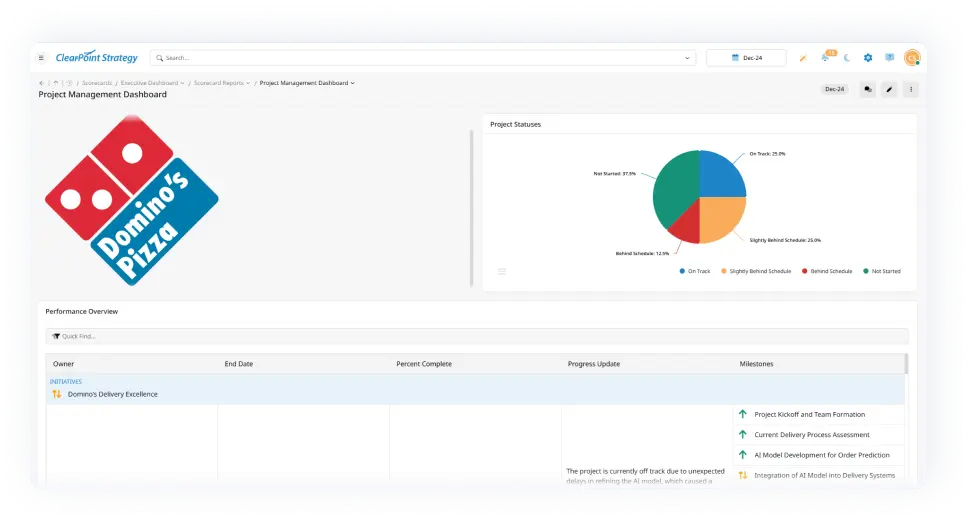Click the INITIATIVES group label
969x520 pixels.
66,381
